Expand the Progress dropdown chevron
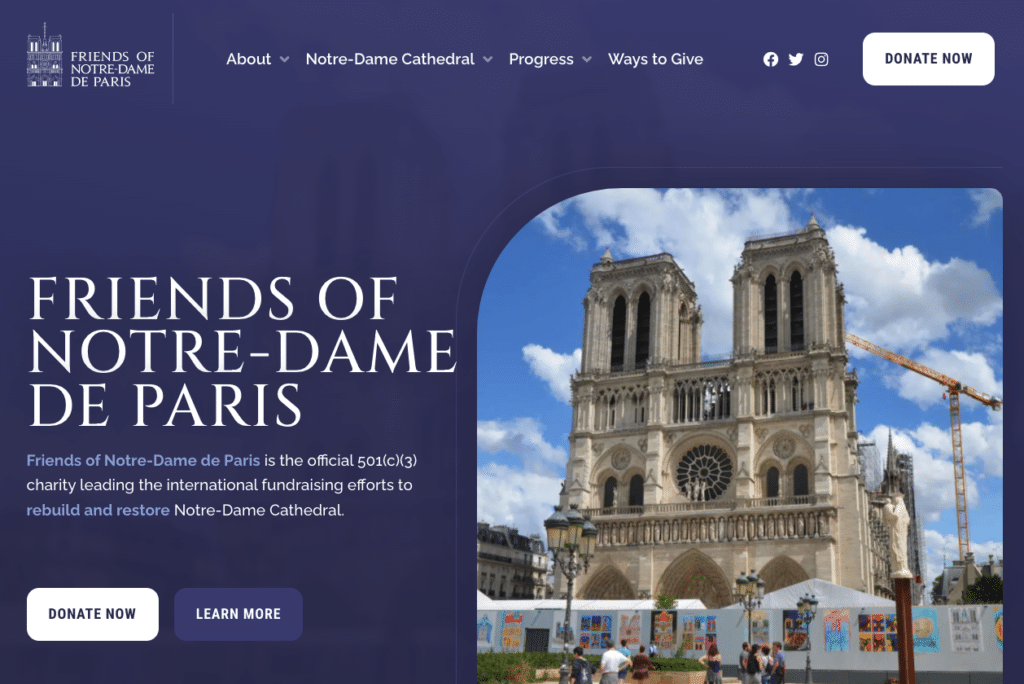This screenshot has width=1024, height=684. [587, 59]
